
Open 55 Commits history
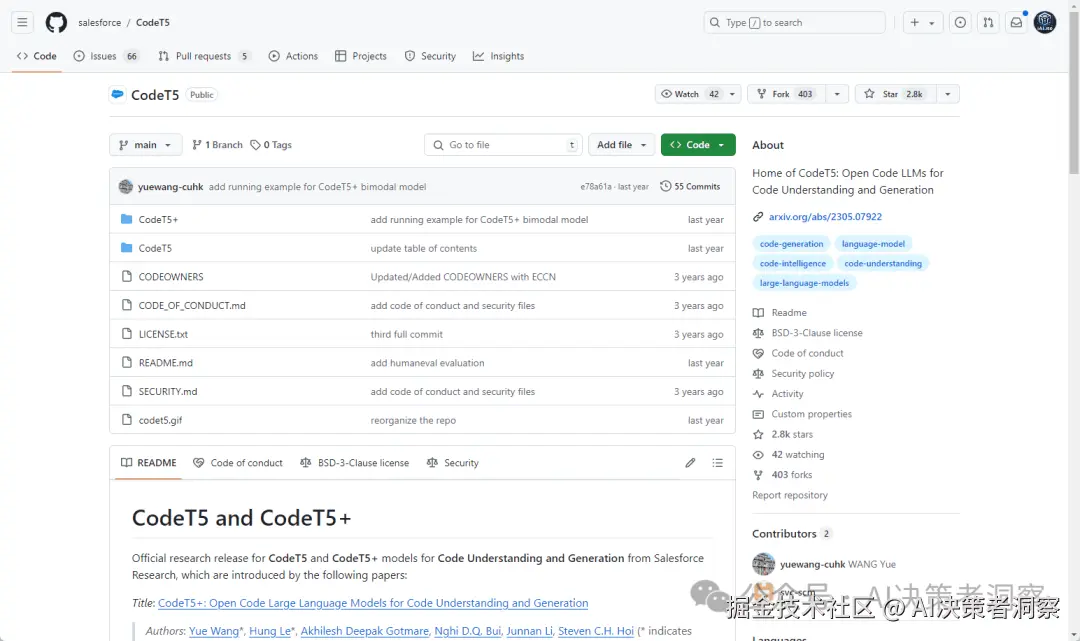click(x=690, y=187)
